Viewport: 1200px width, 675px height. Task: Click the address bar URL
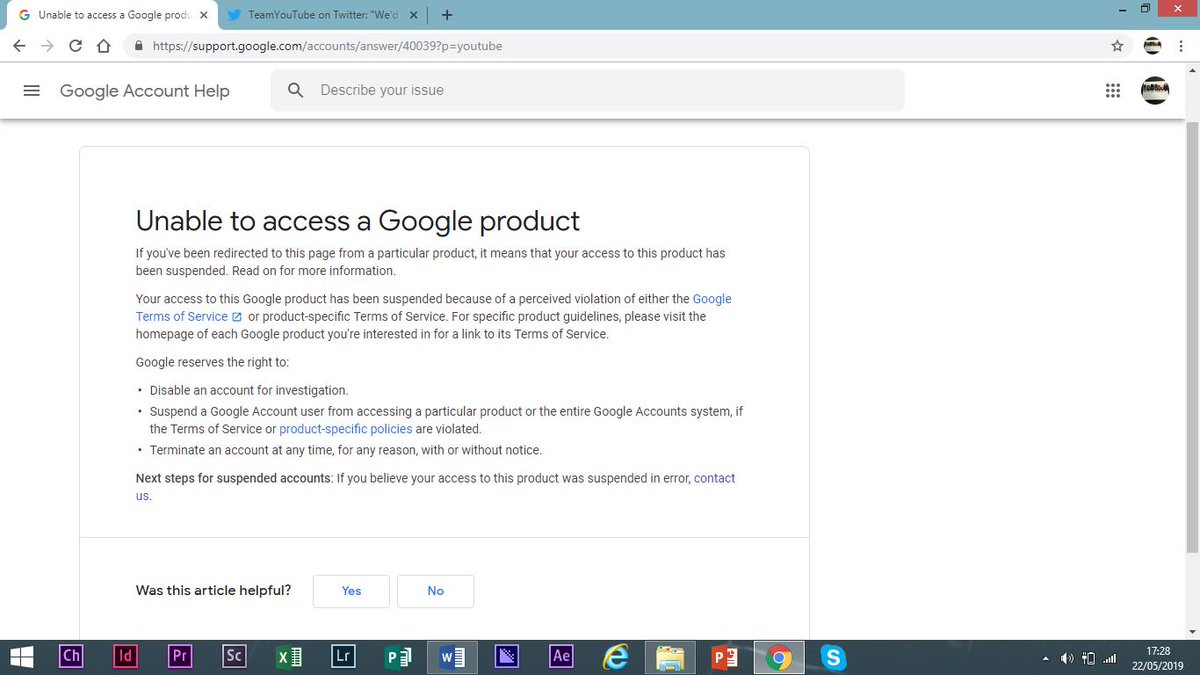[327, 46]
